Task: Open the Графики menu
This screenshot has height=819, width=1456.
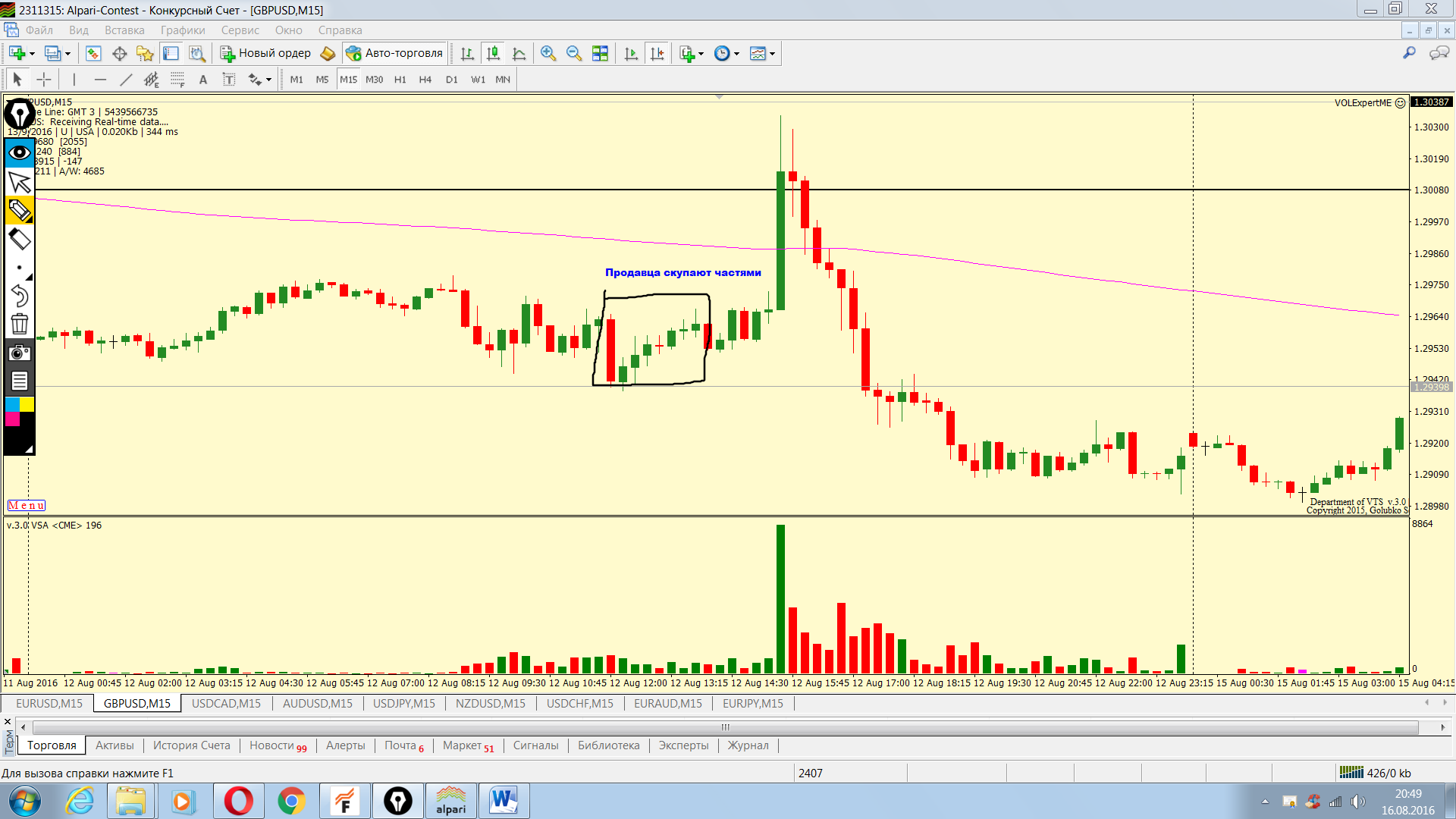Action: point(183,30)
